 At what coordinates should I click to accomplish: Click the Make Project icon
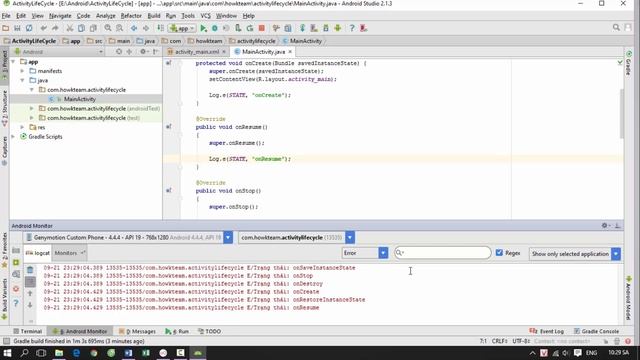(x=160, y=28)
